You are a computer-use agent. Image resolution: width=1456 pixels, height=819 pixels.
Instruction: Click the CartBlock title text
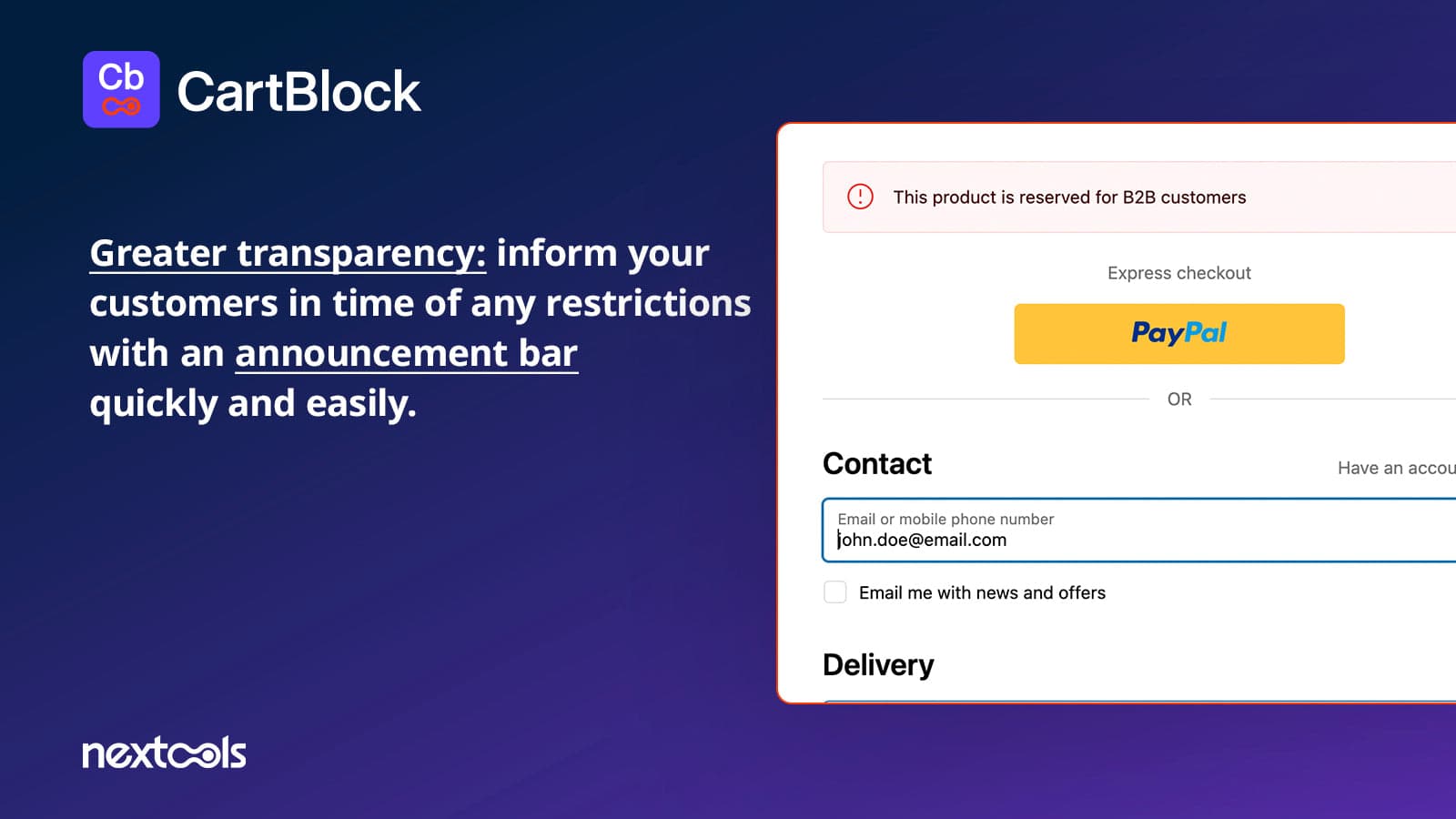298,92
